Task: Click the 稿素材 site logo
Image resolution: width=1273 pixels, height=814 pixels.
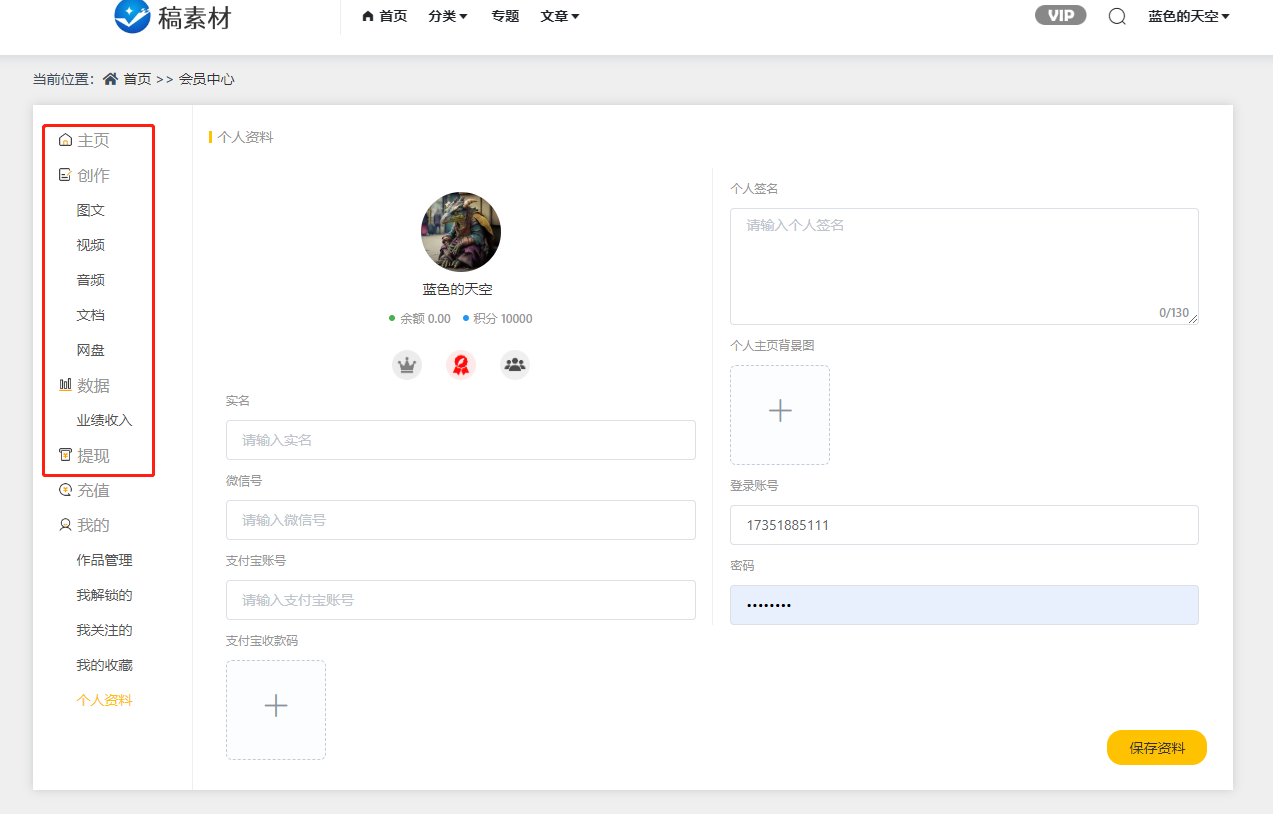Action: pos(173,17)
